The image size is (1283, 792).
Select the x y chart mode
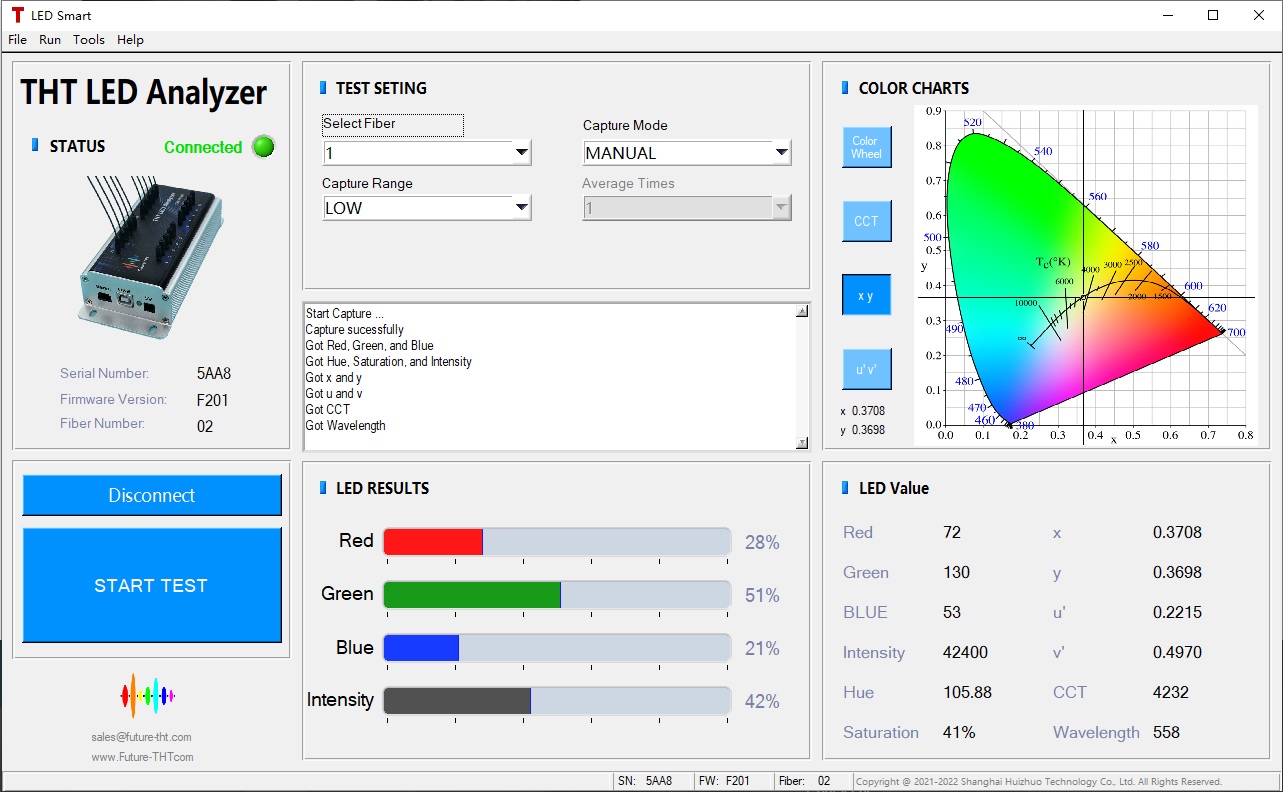tap(866, 295)
